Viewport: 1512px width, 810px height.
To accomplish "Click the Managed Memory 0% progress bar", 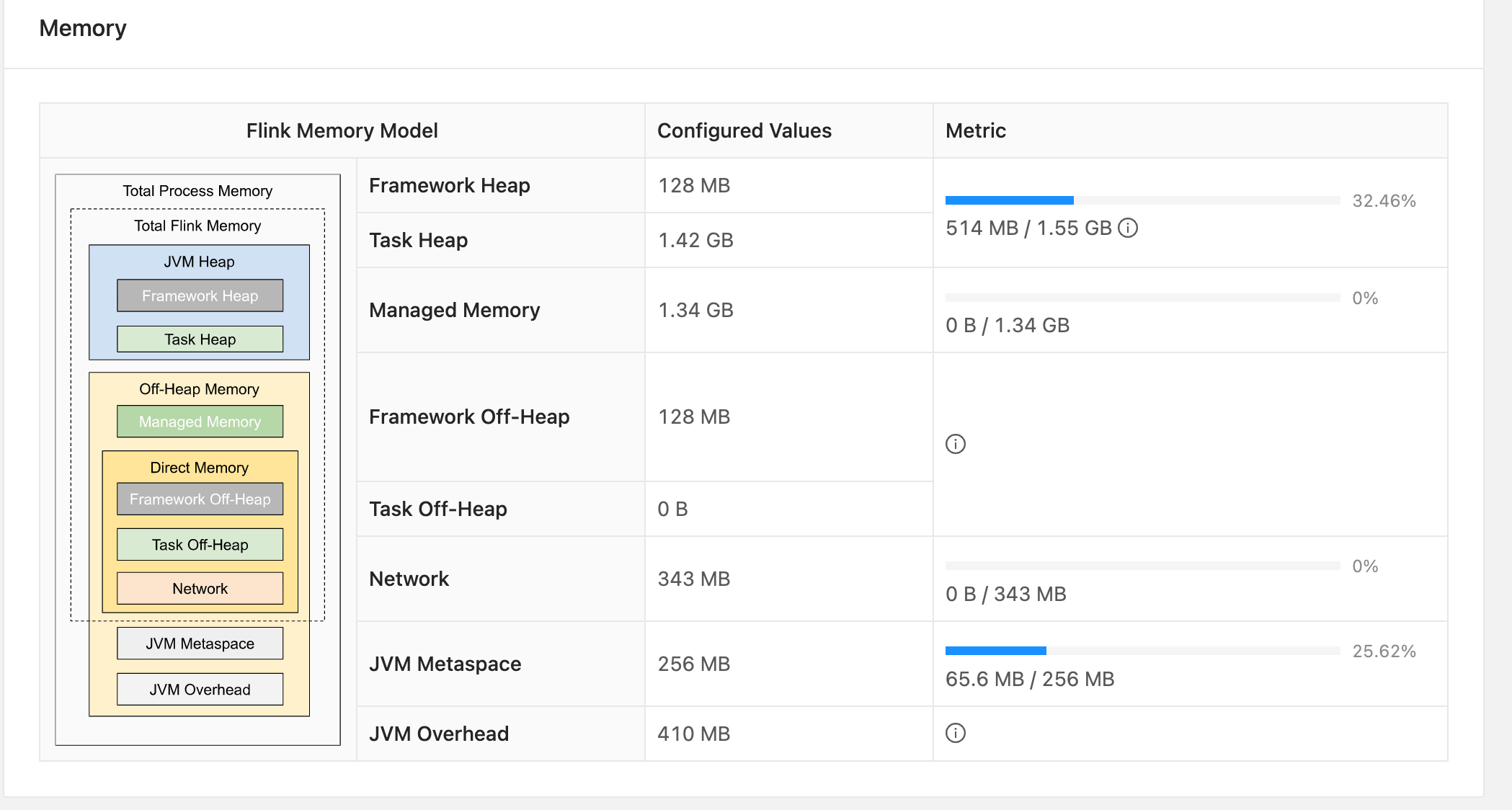I will tap(1142, 298).
